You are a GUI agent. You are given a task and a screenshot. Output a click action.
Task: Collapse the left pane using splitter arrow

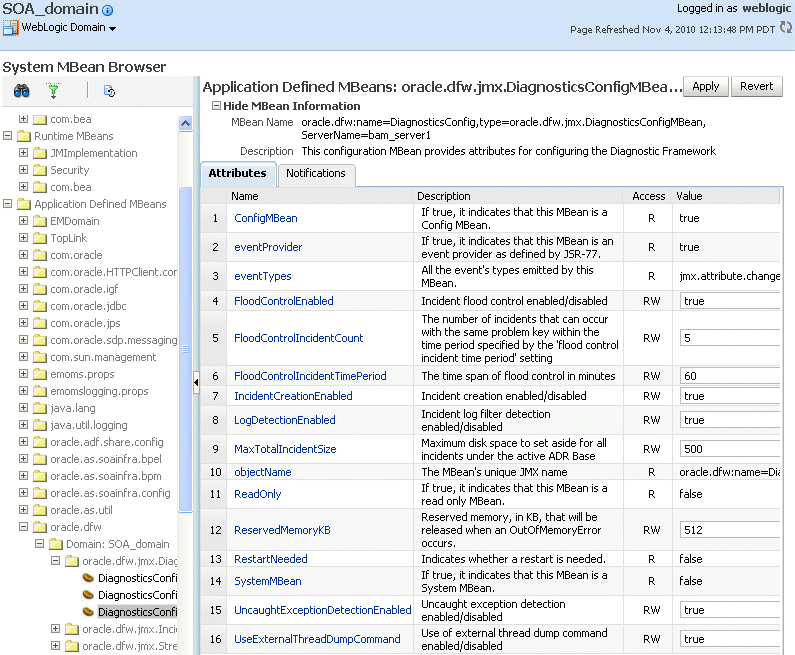tap(196, 382)
